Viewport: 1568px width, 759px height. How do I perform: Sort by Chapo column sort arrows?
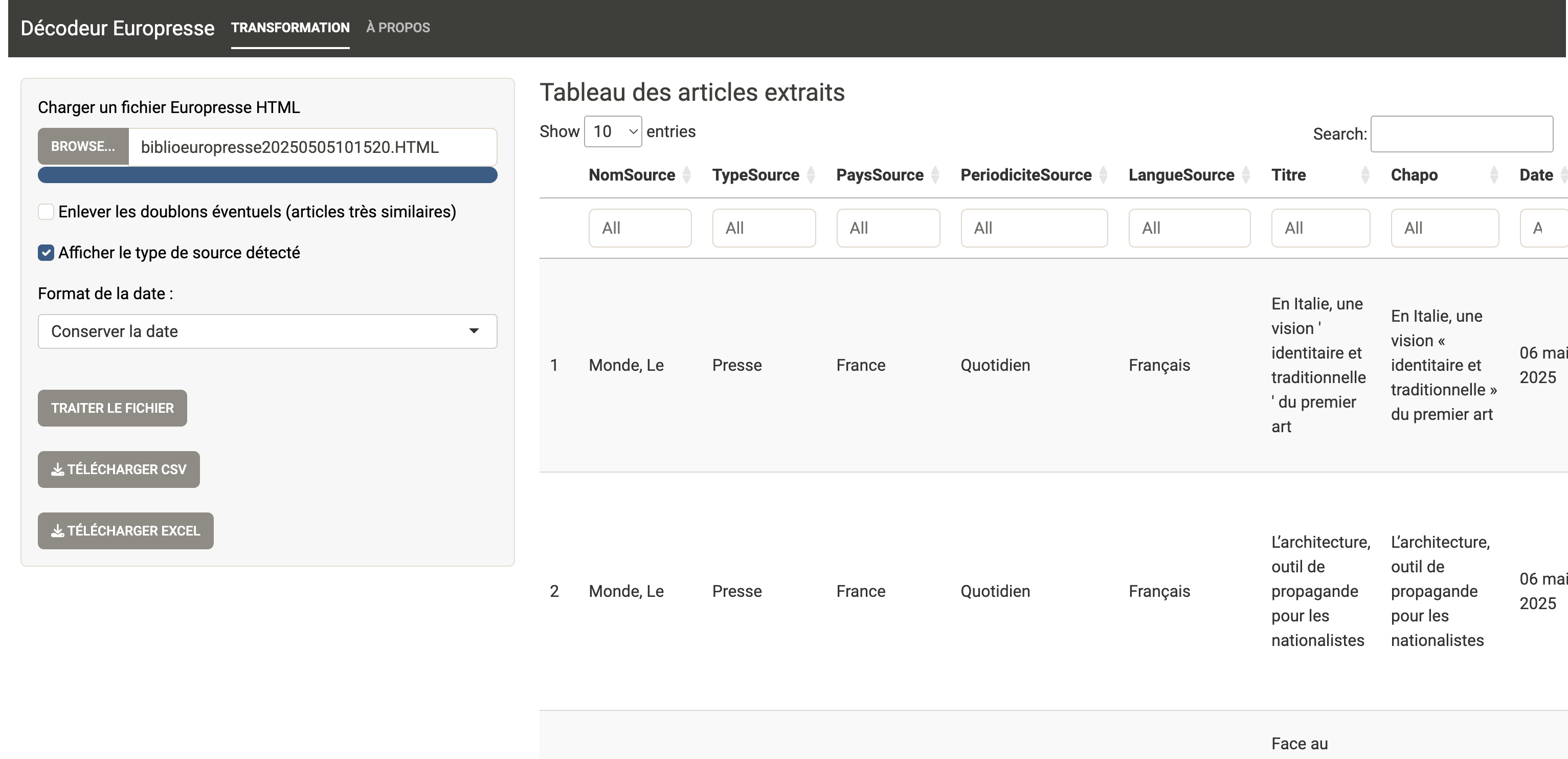pos(1494,175)
